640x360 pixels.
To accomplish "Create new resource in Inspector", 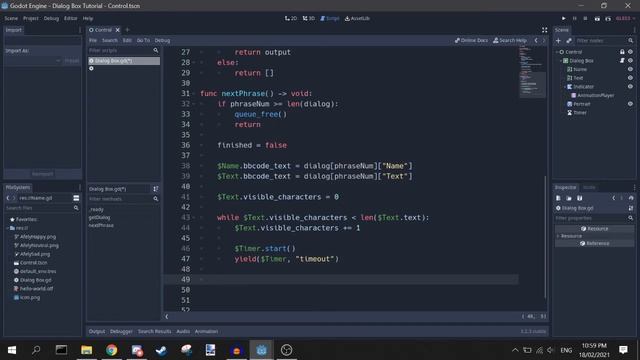I will tap(558, 198).
